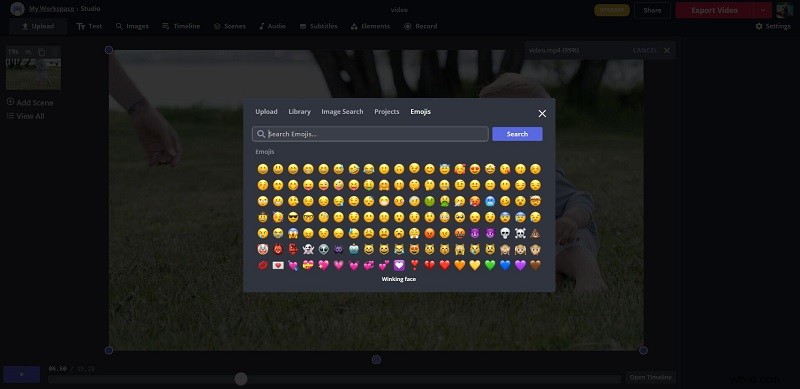Close the emoji picker dialog

(x=542, y=113)
